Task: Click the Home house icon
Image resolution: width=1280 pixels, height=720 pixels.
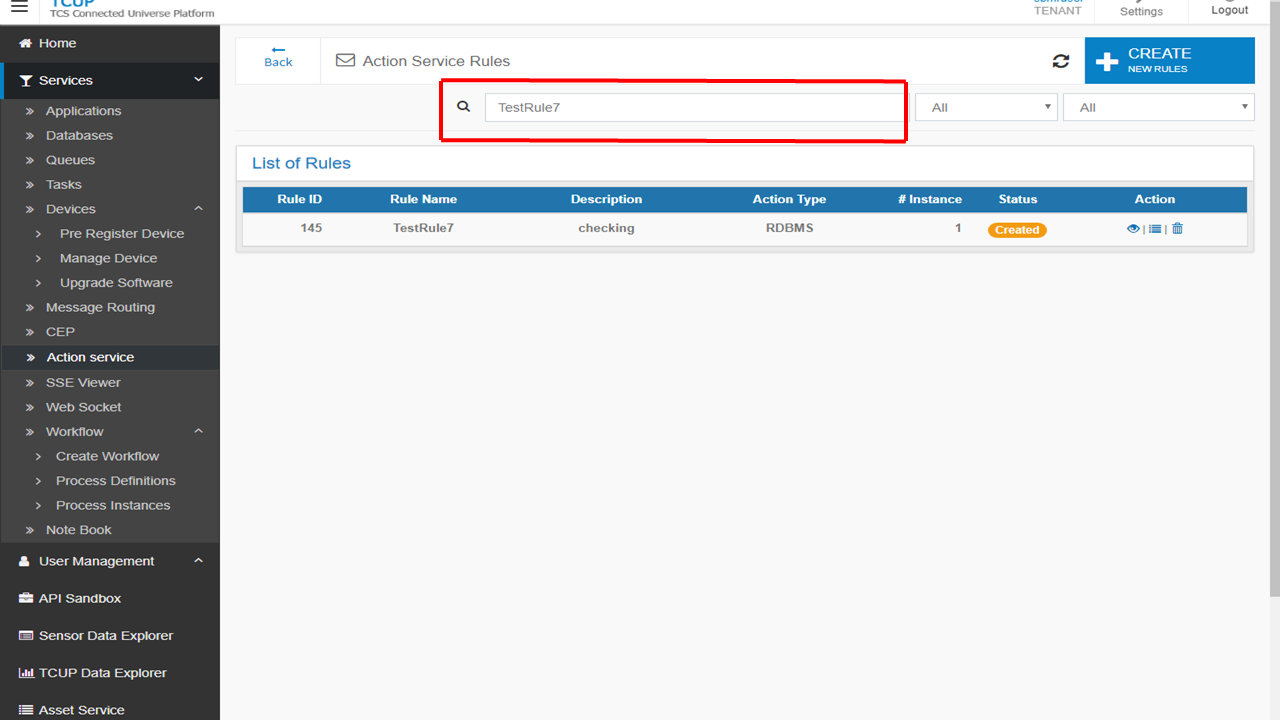Action: [x=26, y=43]
